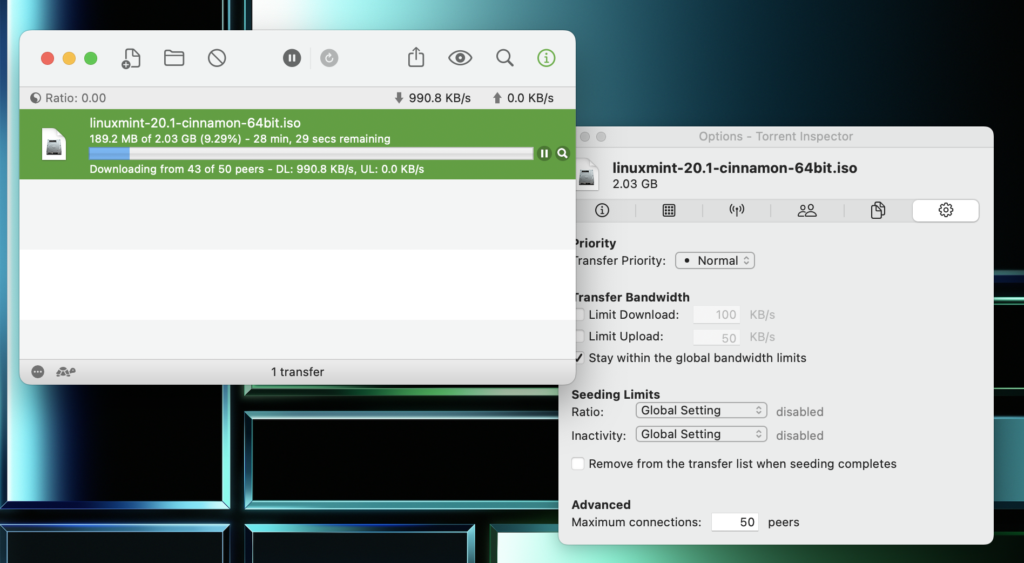Open the toolbar search icon
Viewport: 1024px width, 563px height.
click(504, 58)
